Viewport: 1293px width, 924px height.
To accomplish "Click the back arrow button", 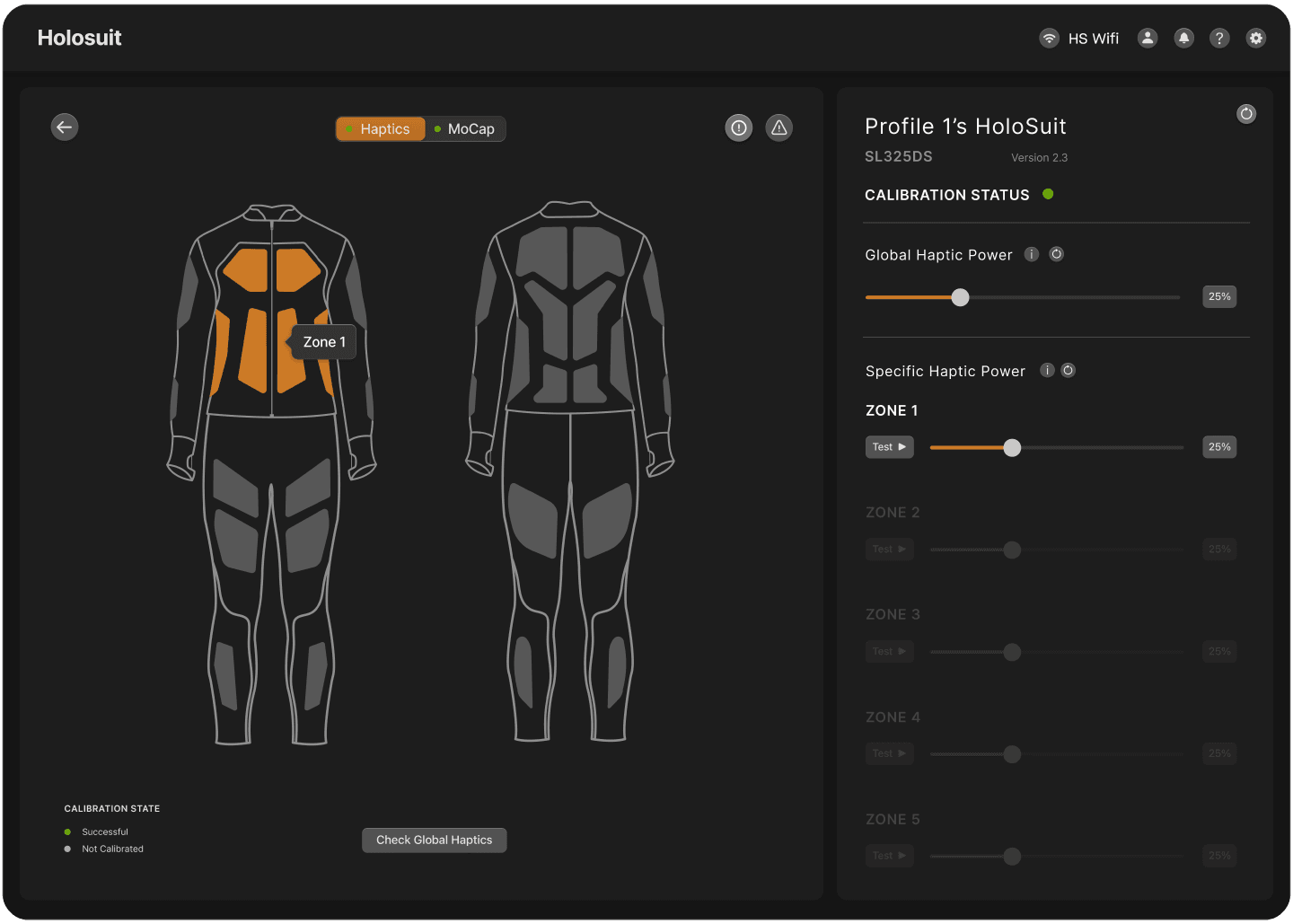I will pyautogui.click(x=65, y=127).
